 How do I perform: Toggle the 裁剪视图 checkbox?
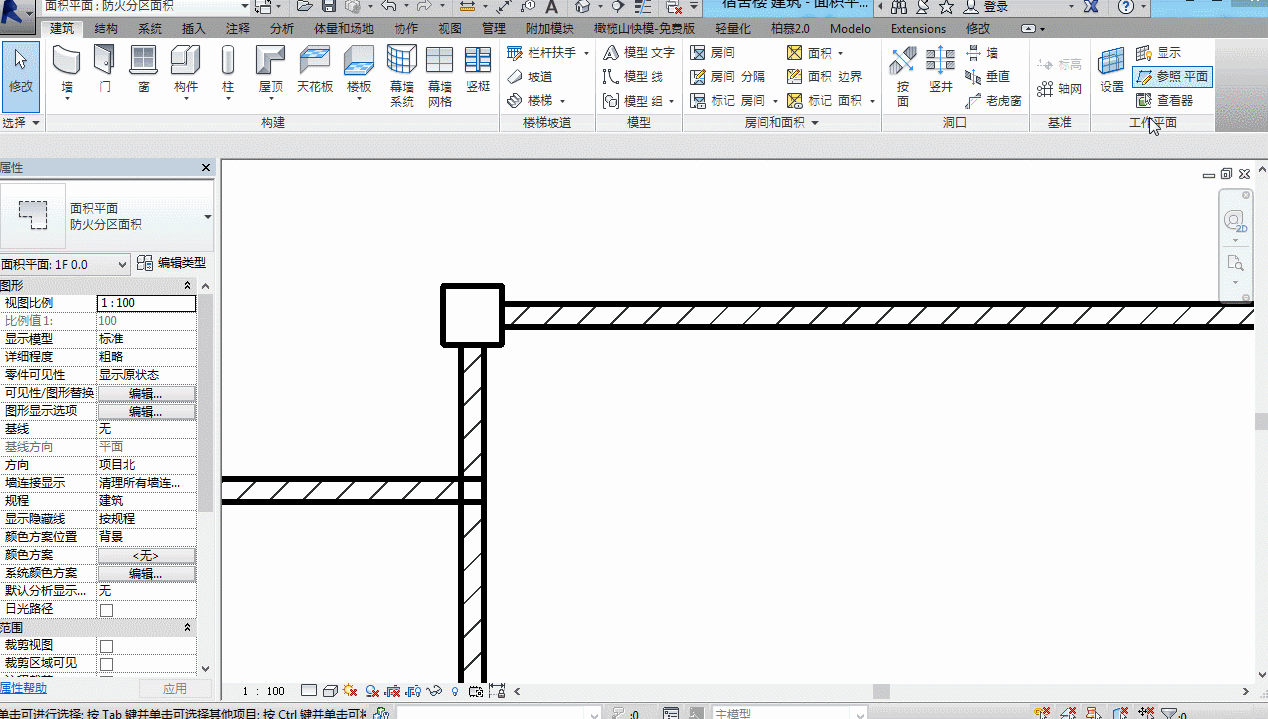[106, 646]
